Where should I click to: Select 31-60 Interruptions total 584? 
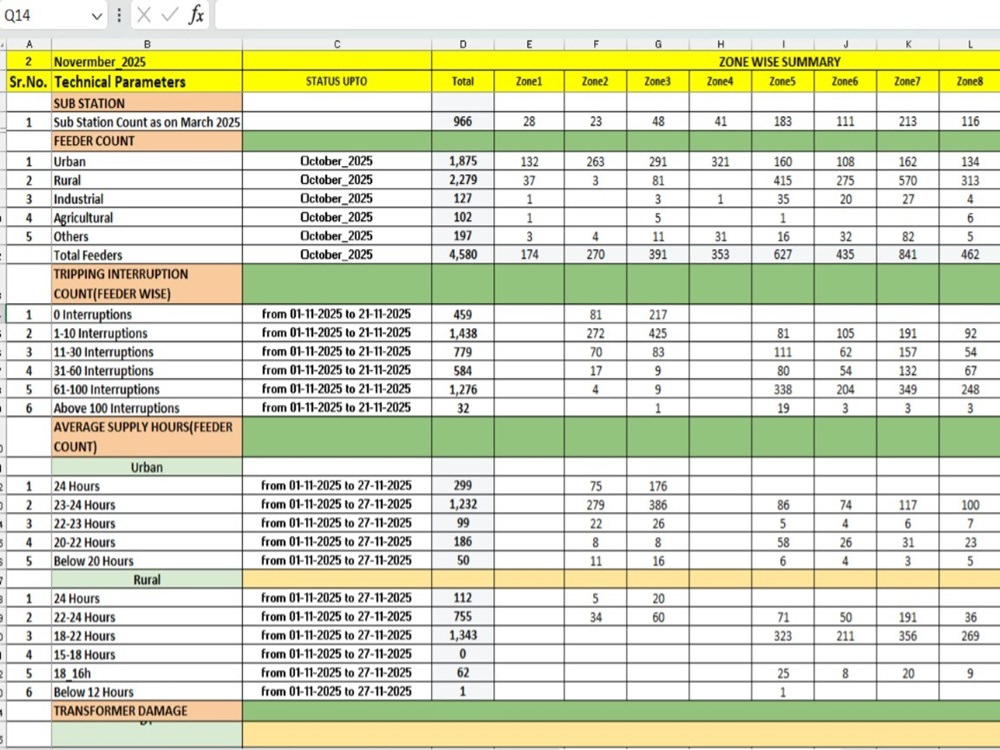(x=463, y=371)
